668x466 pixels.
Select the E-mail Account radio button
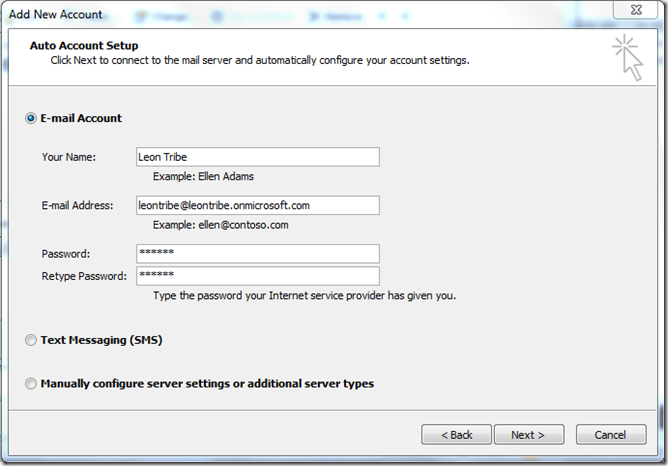pyautogui.click(x=31, y=118)
